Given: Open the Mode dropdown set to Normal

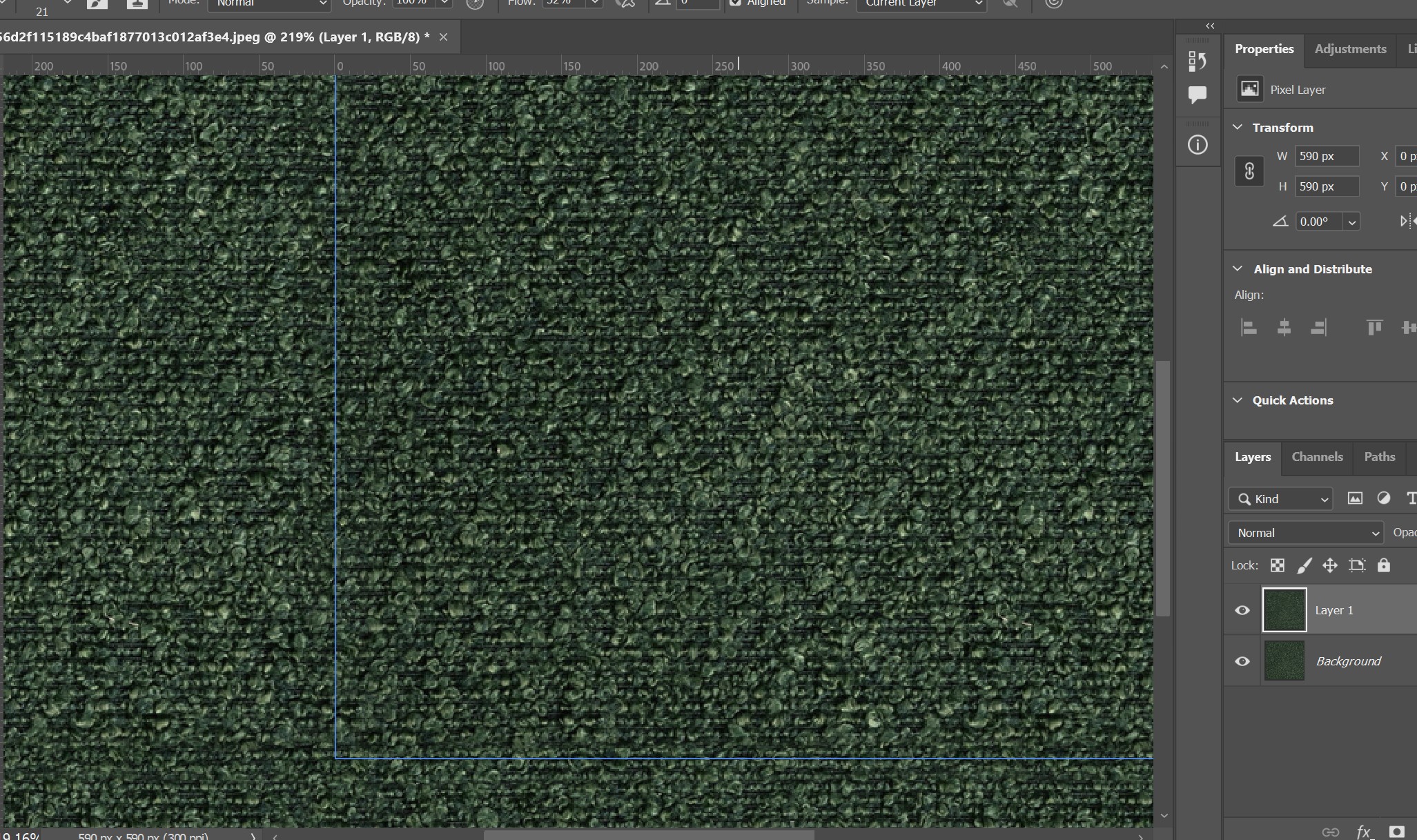Looking at the screenshot, I should click(269, 4).
